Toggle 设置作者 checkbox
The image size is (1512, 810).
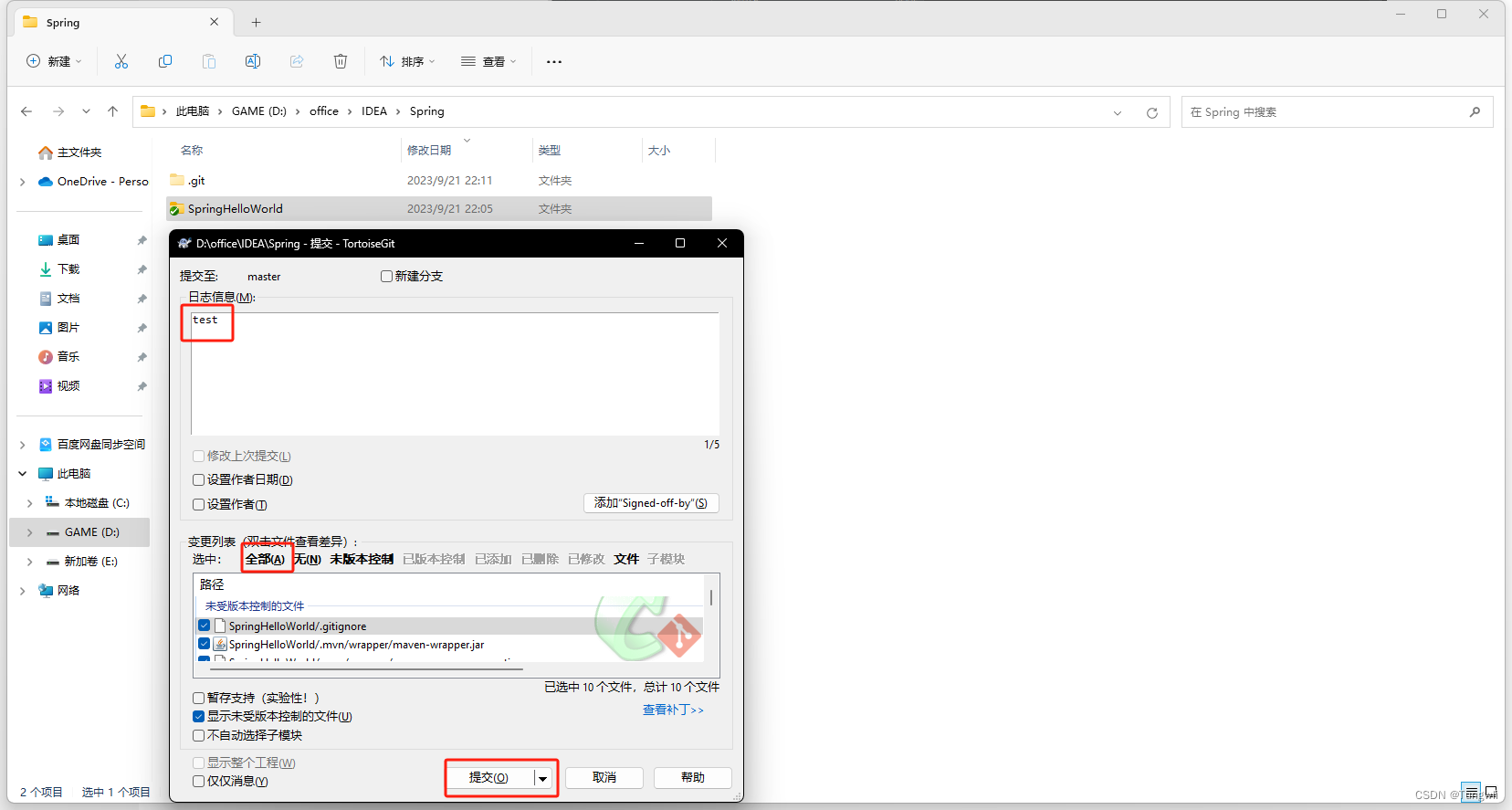[198, 504]
